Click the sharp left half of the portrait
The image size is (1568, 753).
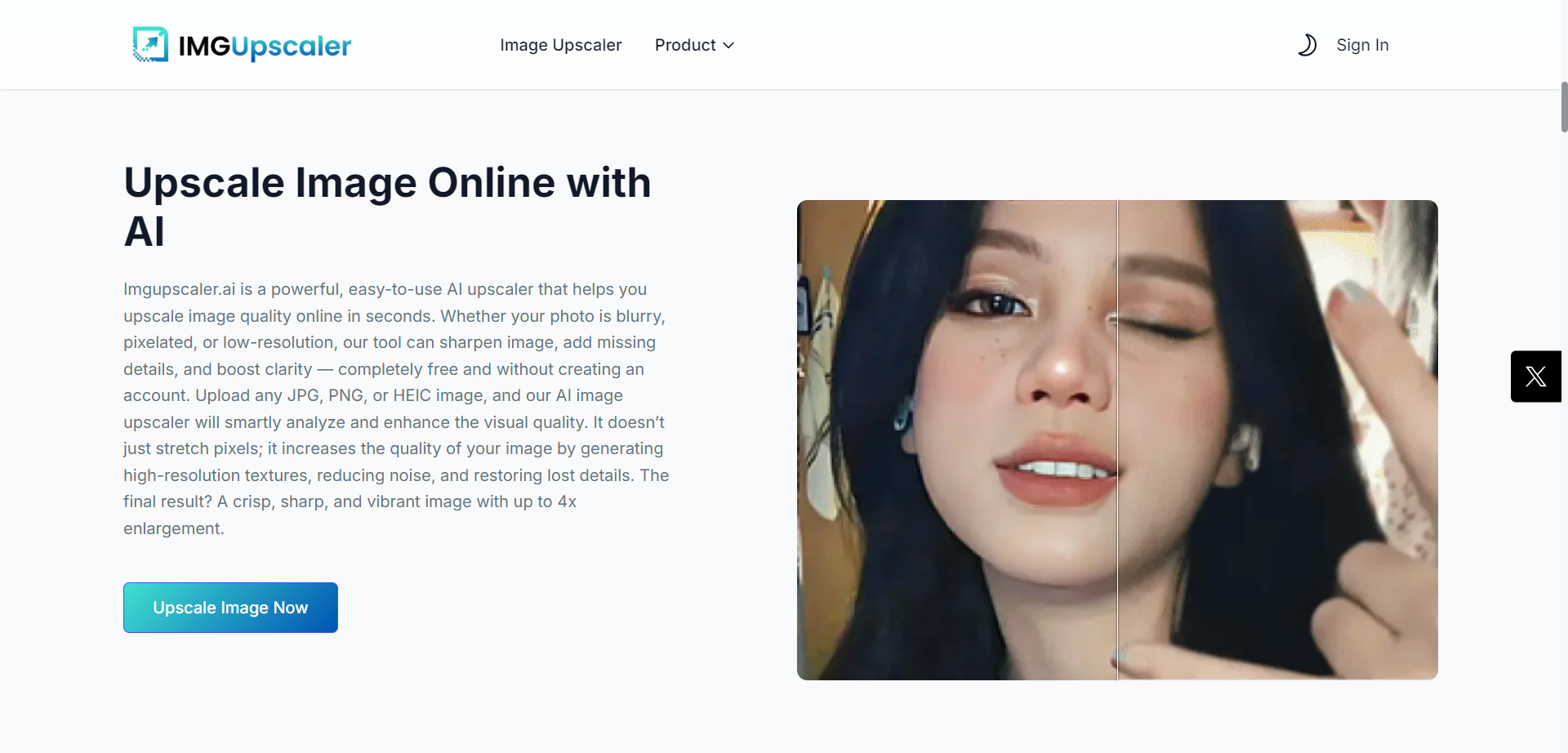pyautogui.click(x=956, y=440)
